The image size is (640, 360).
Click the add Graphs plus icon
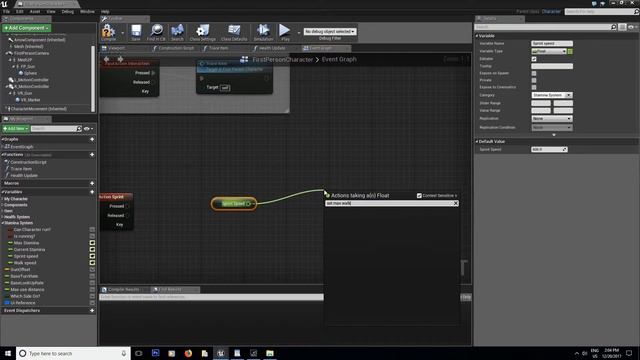pyautogui.click(x=92, y=139)
